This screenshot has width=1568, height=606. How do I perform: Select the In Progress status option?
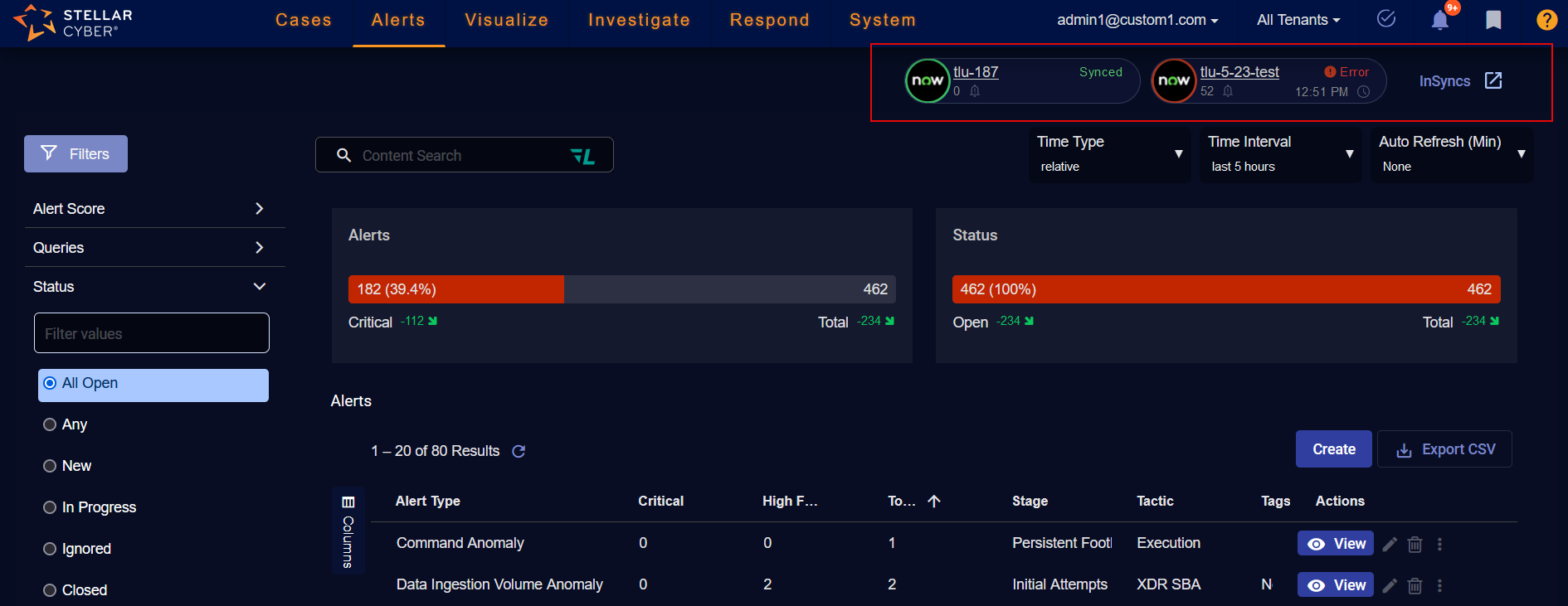click(50, 507)
